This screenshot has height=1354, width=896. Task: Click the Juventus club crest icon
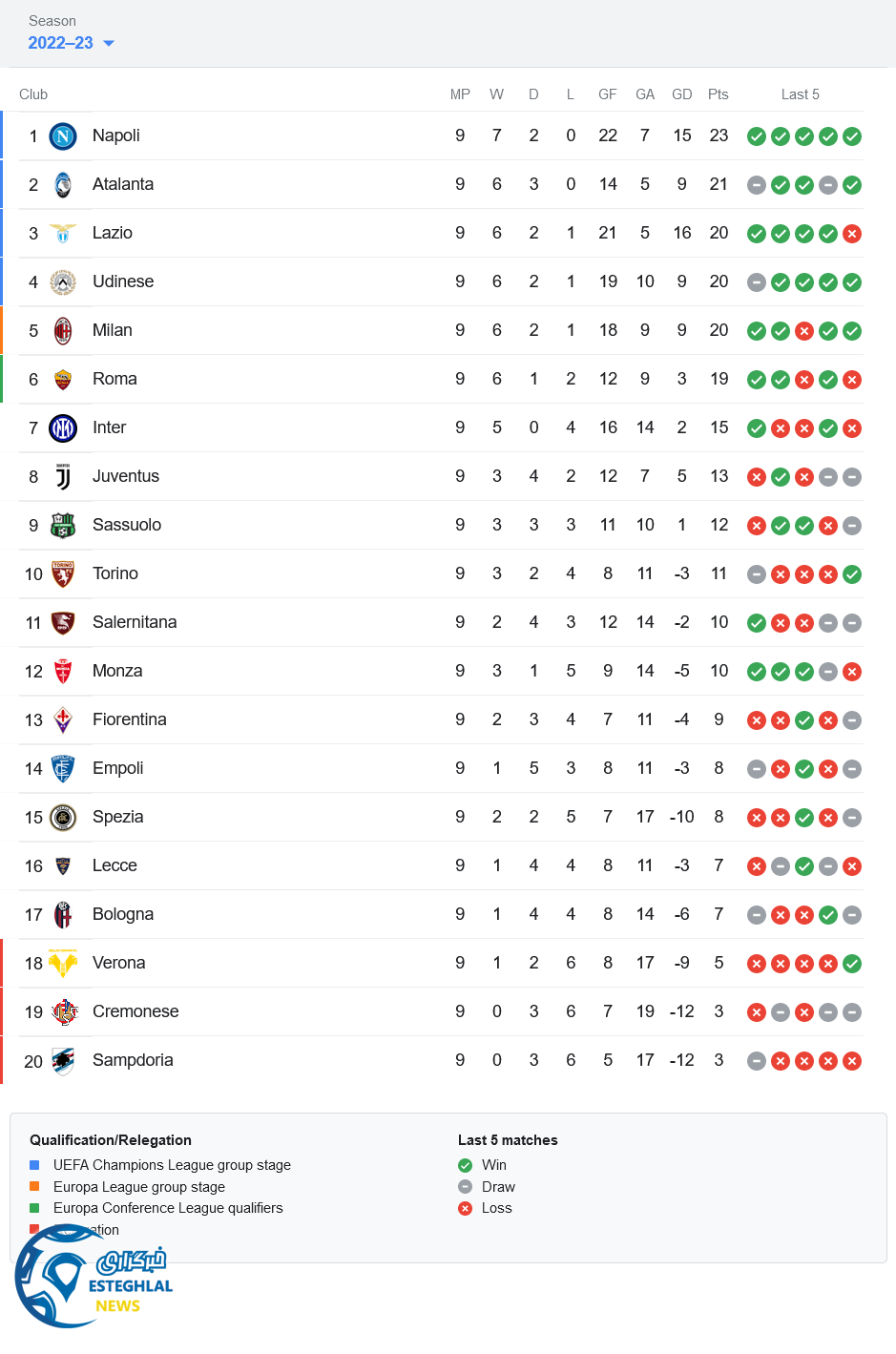[63, 477]
